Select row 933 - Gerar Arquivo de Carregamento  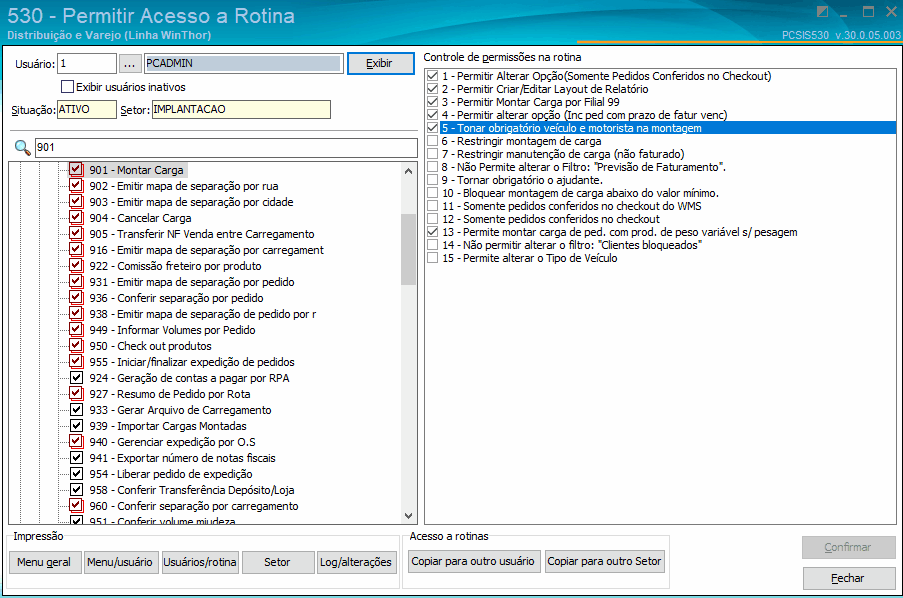[180, 410]
